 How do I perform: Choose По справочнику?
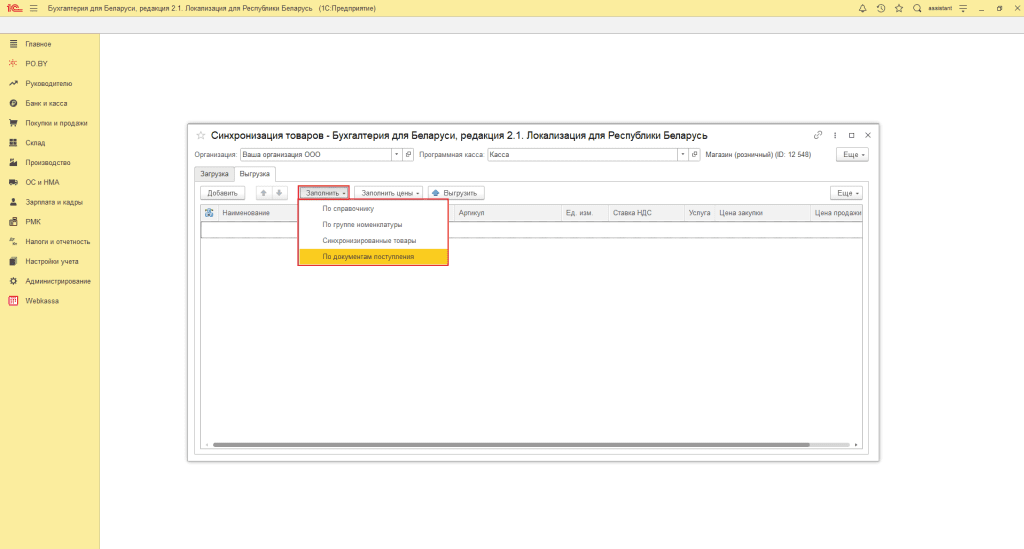click(x=374, y=209)
